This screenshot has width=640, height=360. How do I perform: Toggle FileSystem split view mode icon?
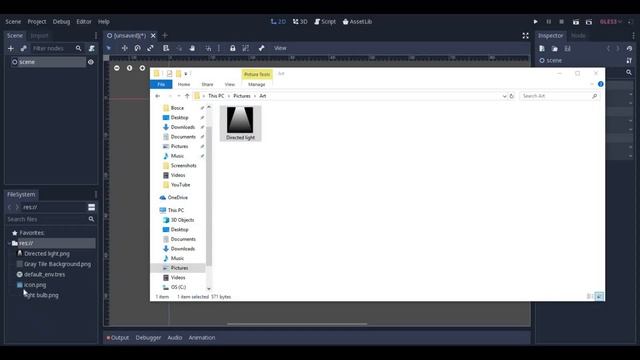pos(91,207)
